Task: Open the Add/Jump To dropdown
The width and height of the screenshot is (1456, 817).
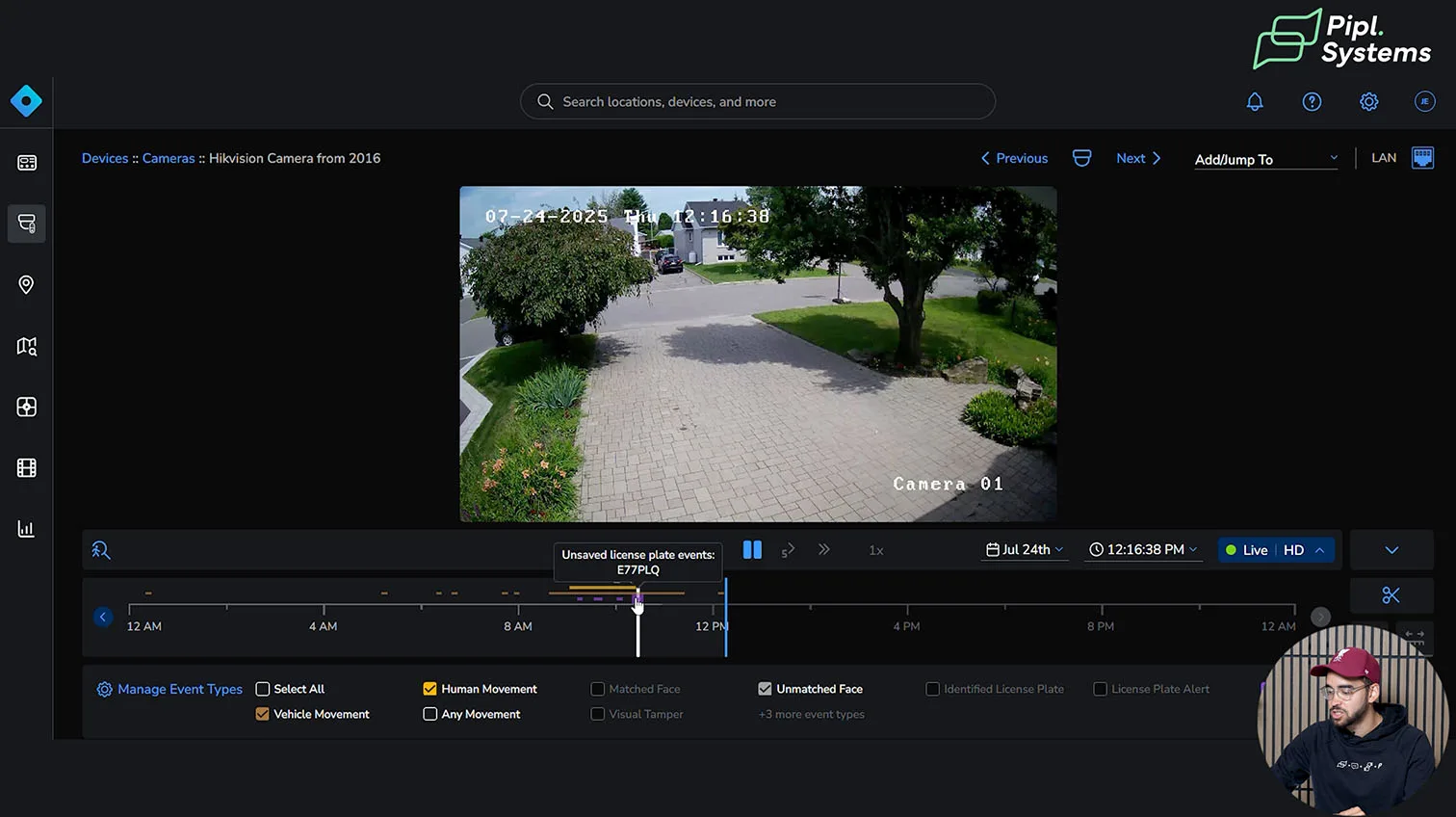Action: (x=1265, y=159)
